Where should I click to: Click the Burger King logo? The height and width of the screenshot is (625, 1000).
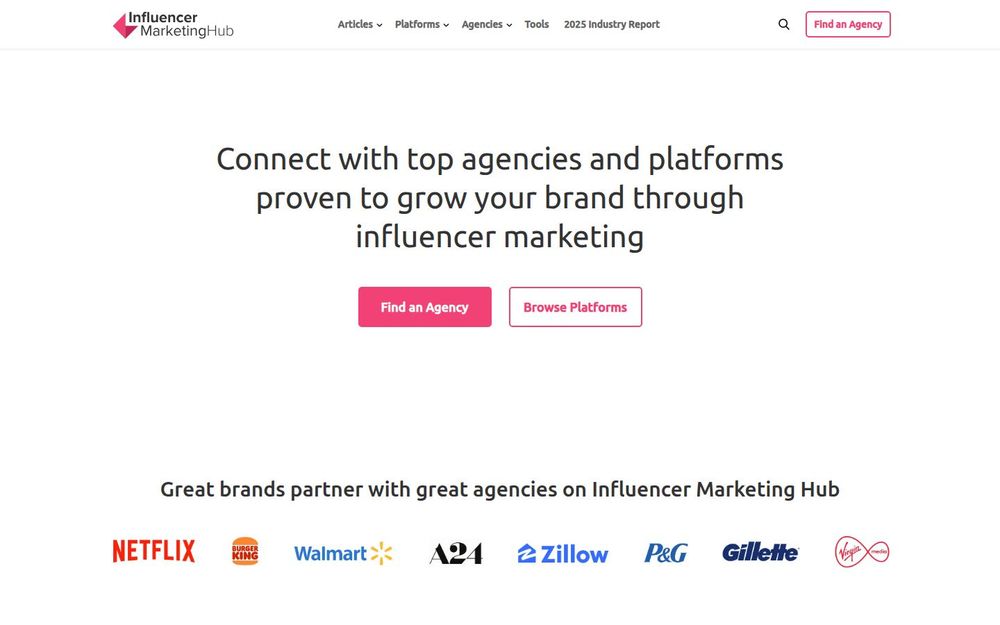[245, 550]
